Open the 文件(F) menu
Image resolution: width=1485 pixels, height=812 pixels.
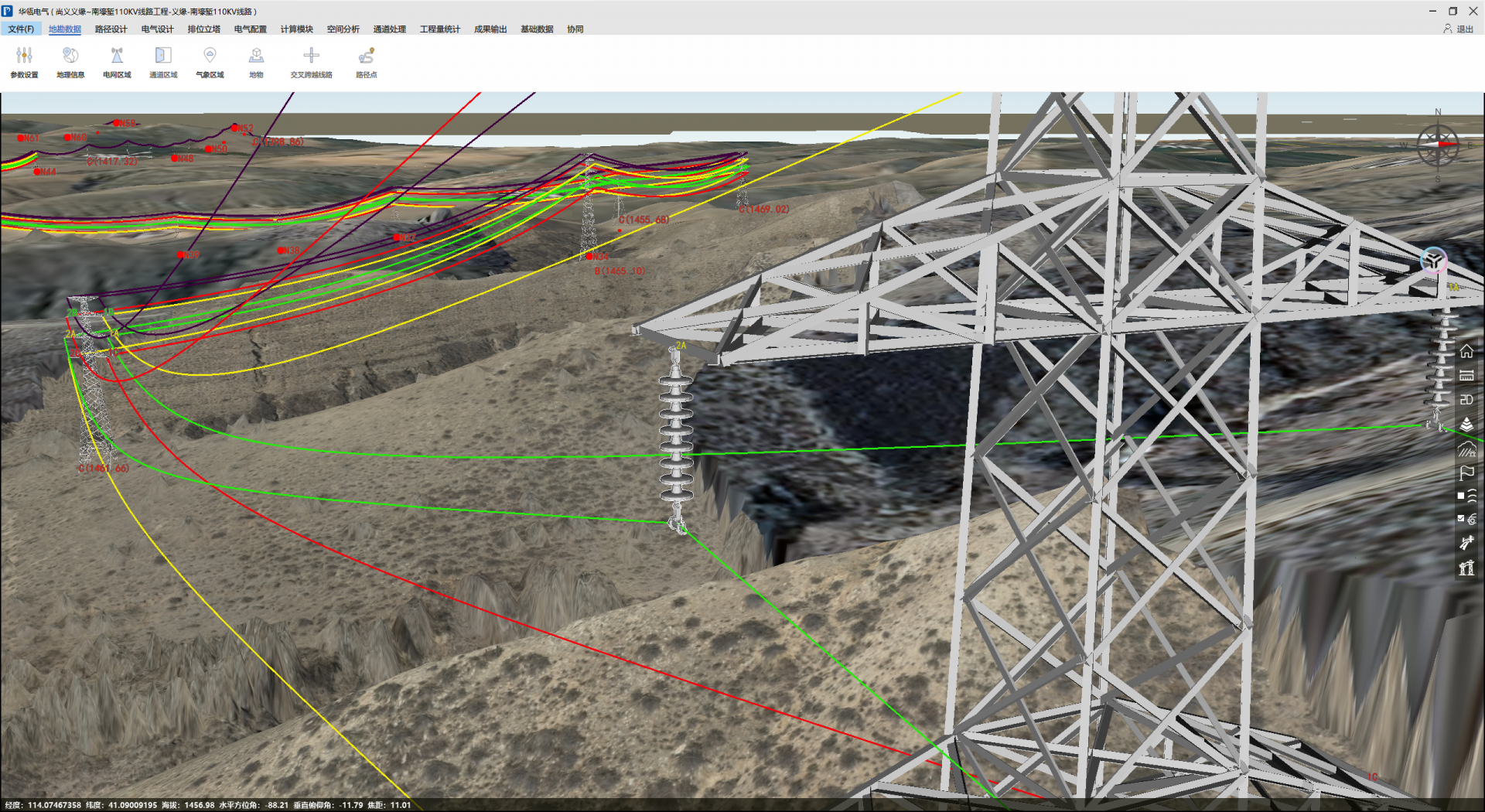tap(21, 29)
